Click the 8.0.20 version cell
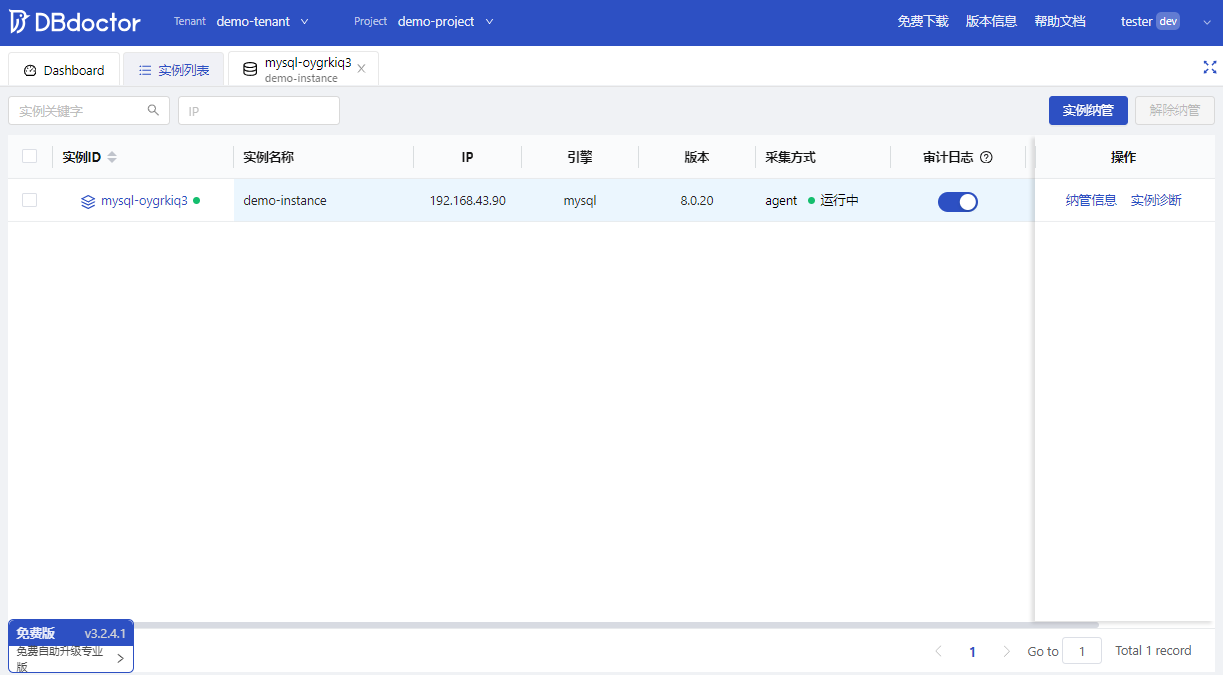This screenshot has height=675, width=1223. 697,200
